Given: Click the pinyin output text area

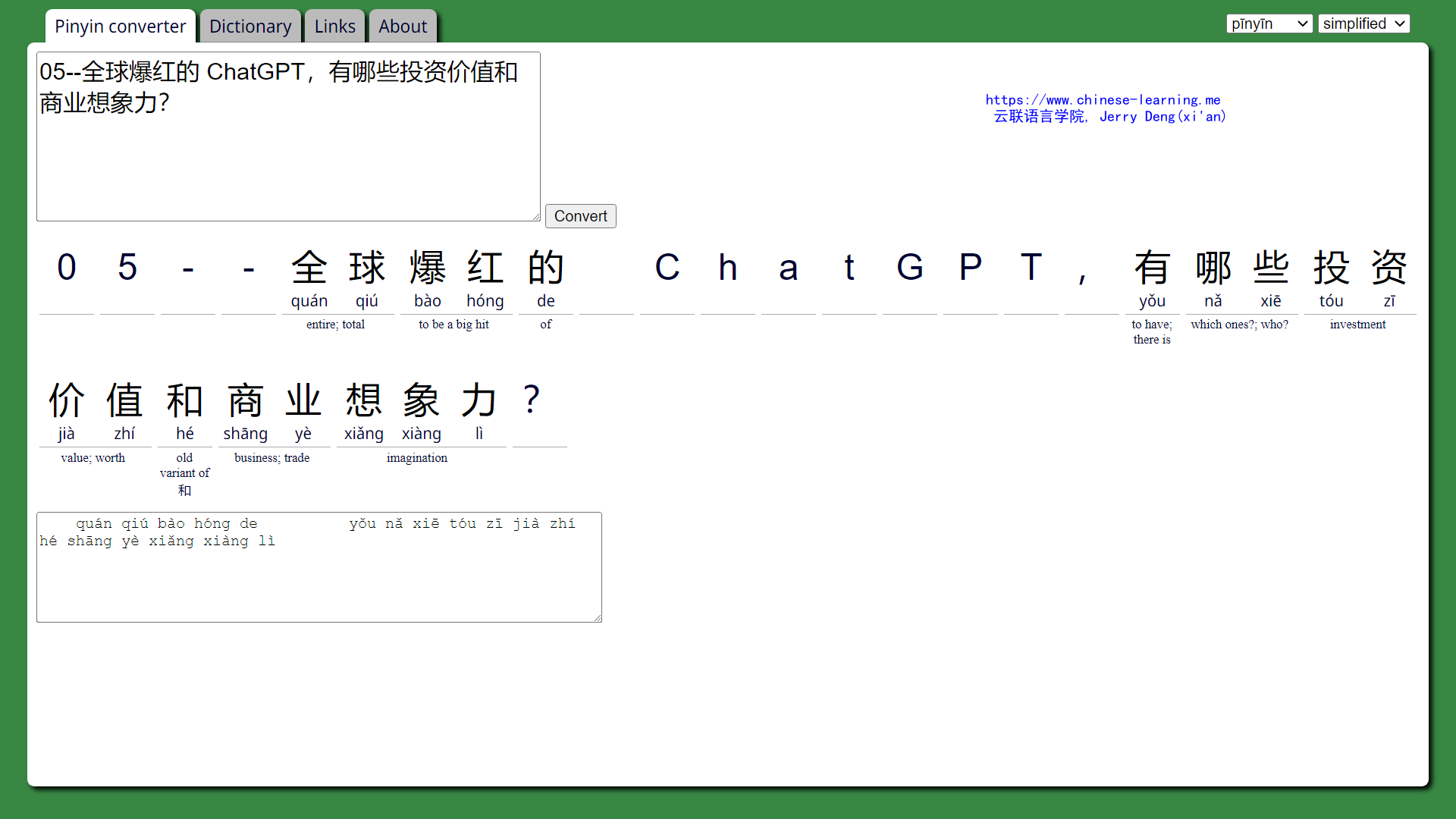Looking at the screenshot, I should tap(319, 567).
